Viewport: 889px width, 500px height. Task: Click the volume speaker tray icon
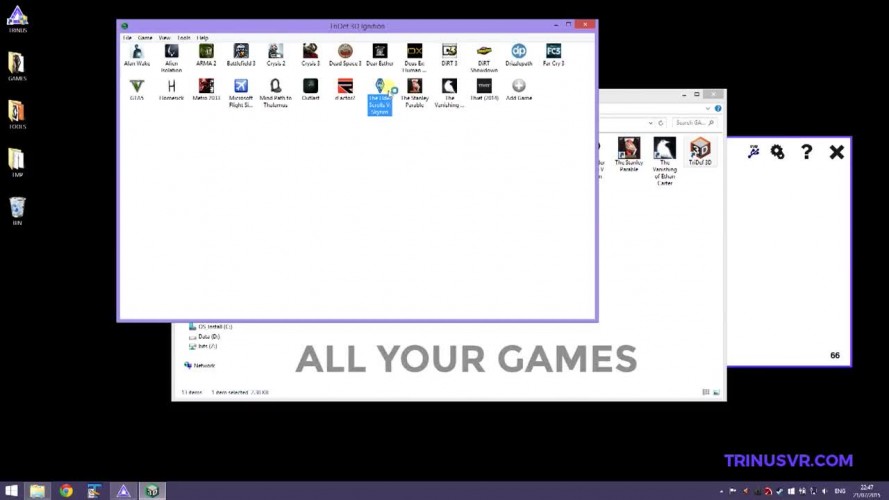click(x=824, y=491)
